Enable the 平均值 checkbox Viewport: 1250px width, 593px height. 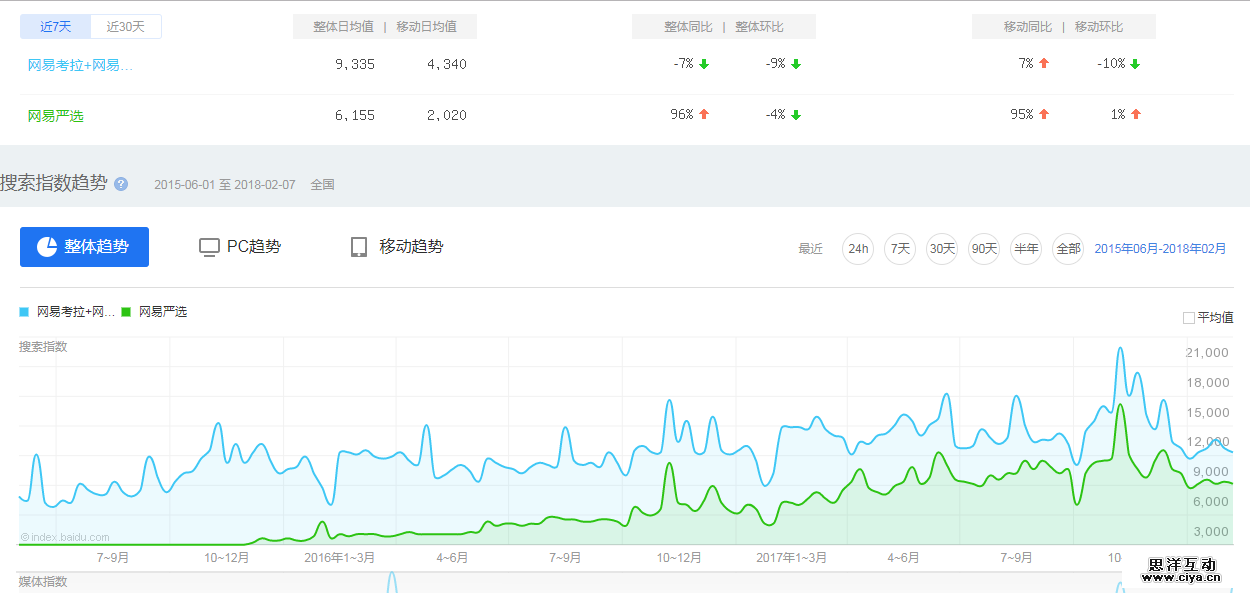pos(1189,318)
